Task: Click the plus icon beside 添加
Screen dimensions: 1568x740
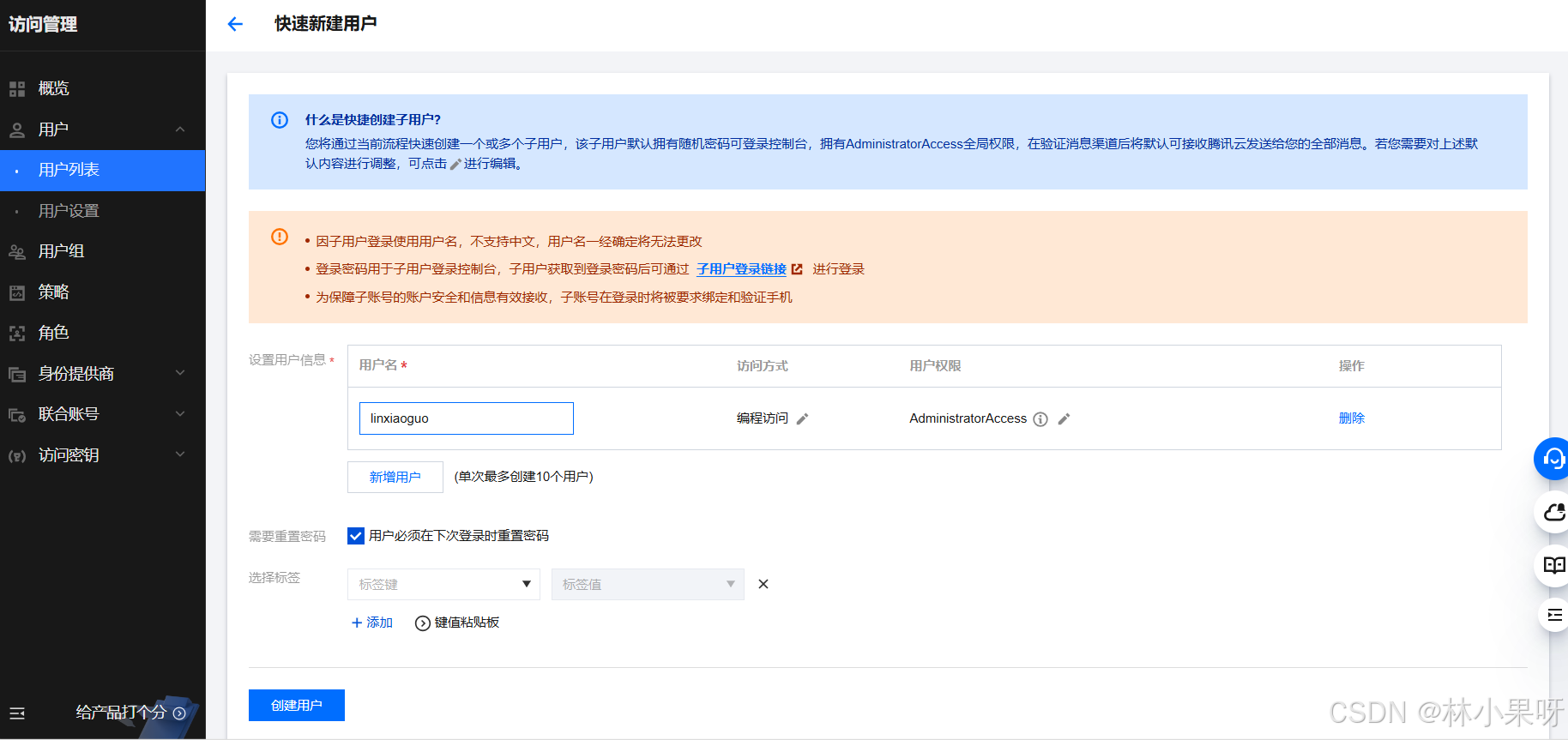Action: point(357,623)
